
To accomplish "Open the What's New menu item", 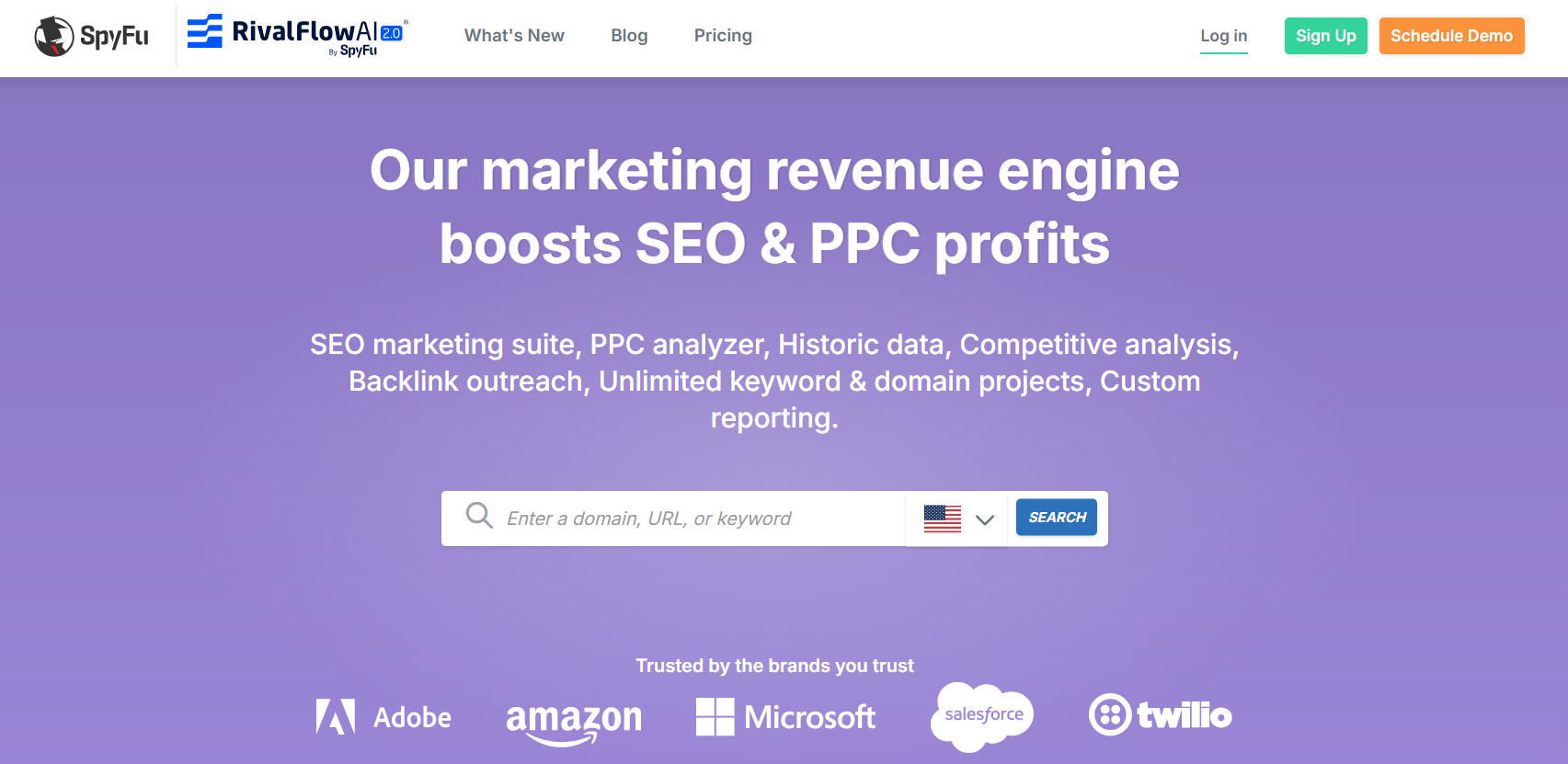I will pyautogui.click(x=514, y=36).
